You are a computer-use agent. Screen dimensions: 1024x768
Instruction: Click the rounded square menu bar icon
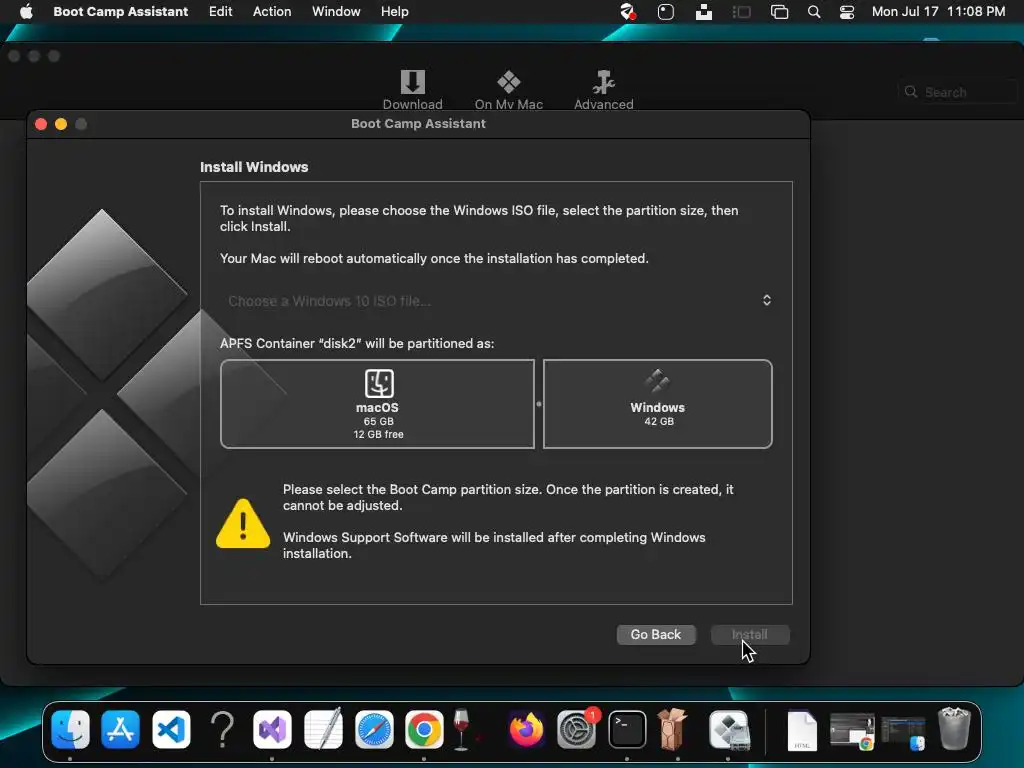665,12
